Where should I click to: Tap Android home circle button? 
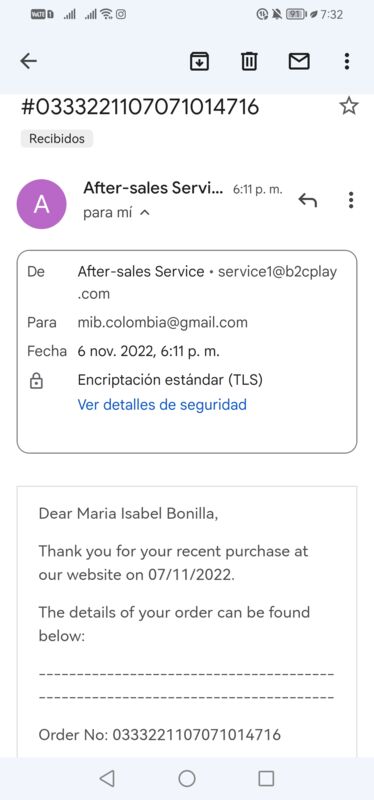(187, 778)
